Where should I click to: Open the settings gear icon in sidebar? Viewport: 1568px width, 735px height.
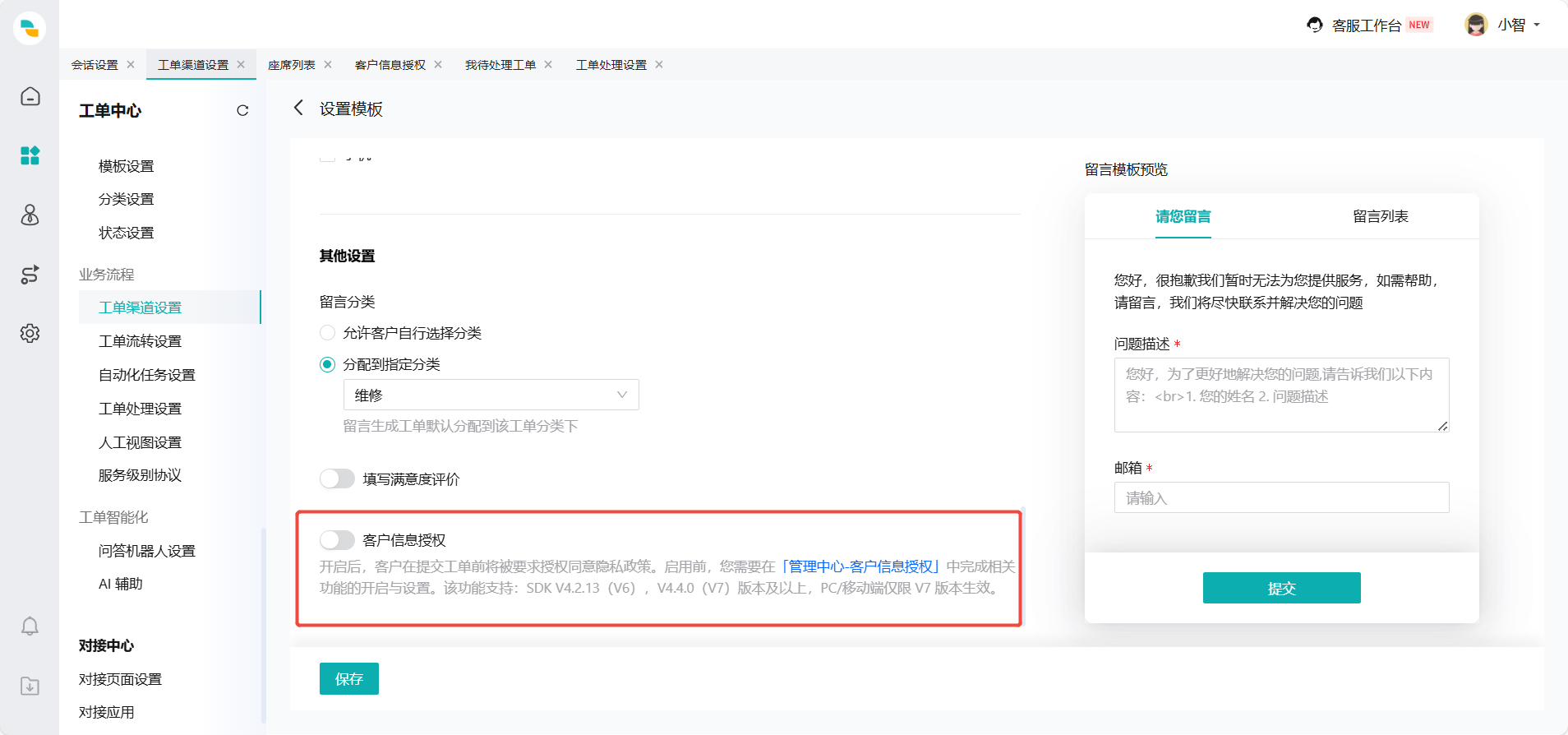pyautogui.click(x=30, y=334)
